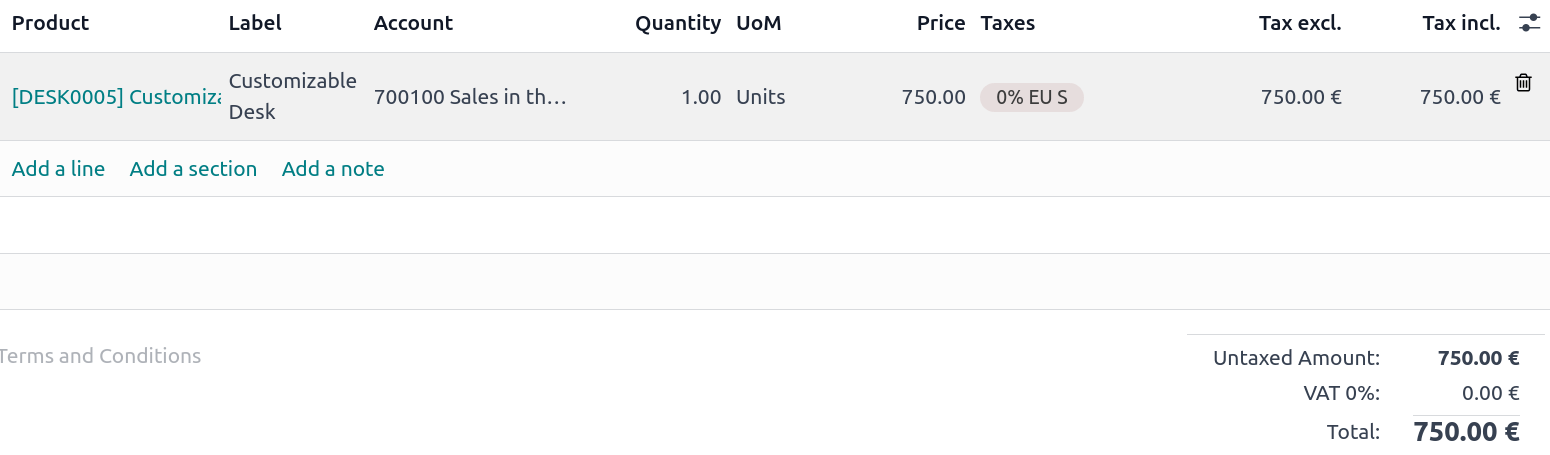Click Add a line
The width and height of the screenshot is (1550, 455).
[58, 169]
